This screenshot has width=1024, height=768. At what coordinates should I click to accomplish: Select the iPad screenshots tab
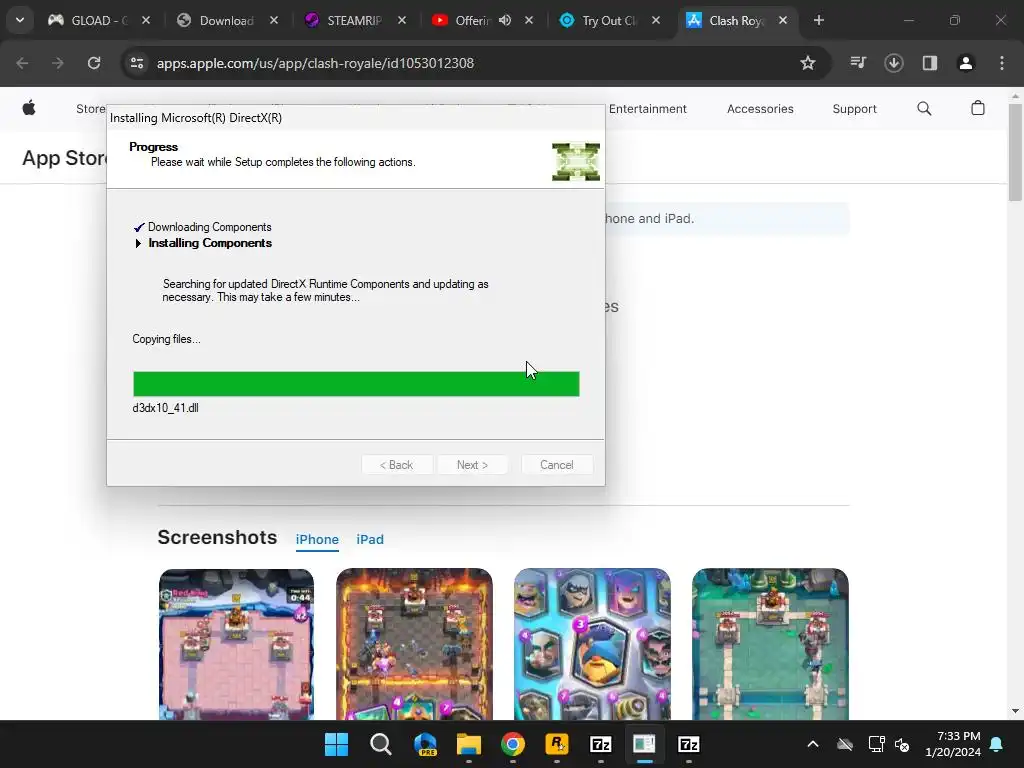370,539
